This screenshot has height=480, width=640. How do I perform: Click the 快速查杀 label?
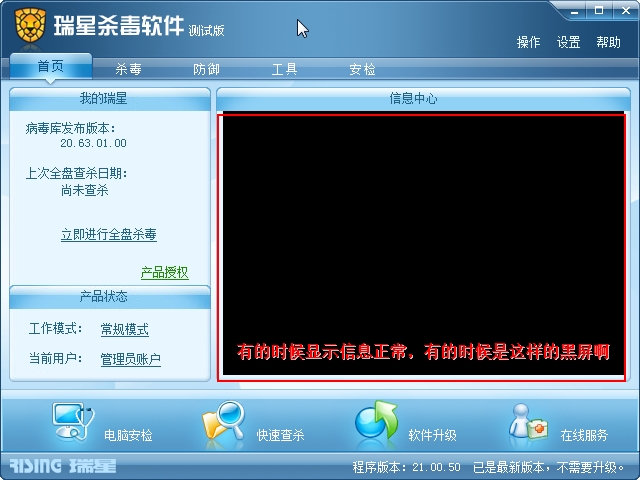pos(280,436)
